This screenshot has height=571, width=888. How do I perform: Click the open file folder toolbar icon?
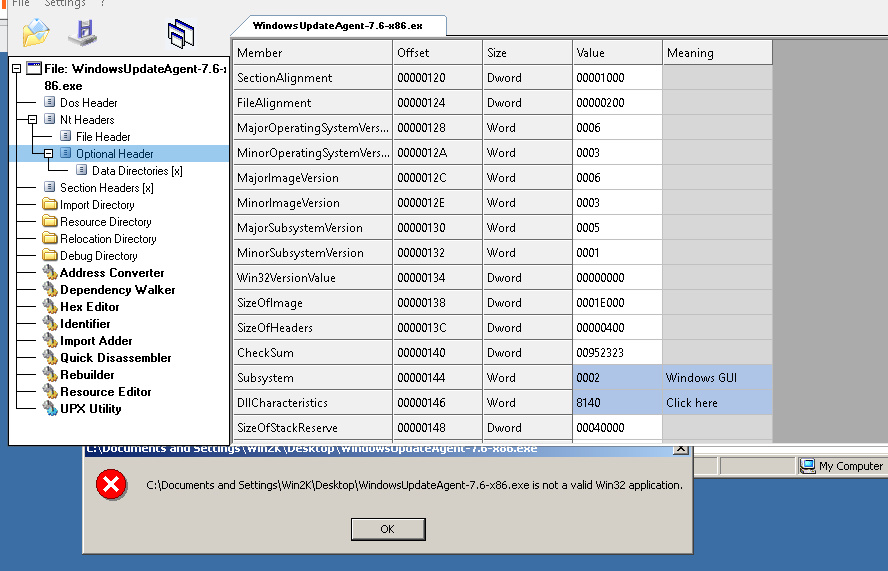click(36, 32)
